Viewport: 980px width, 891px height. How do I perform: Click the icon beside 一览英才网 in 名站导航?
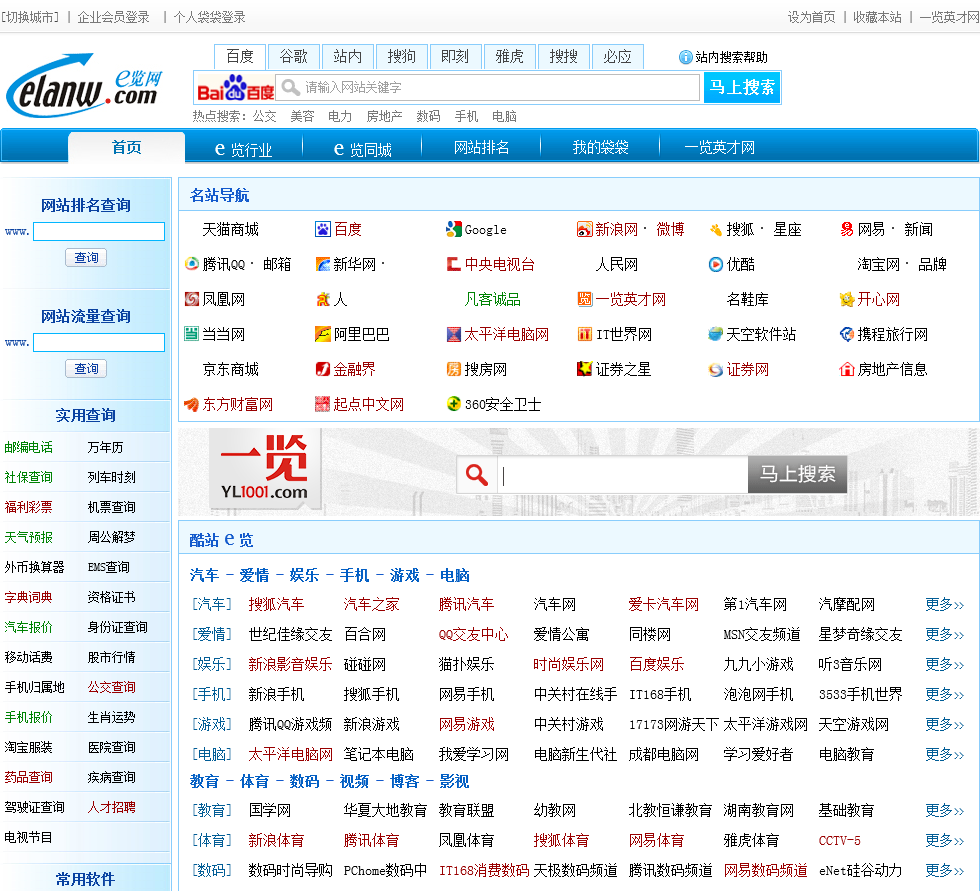(584, 299)
